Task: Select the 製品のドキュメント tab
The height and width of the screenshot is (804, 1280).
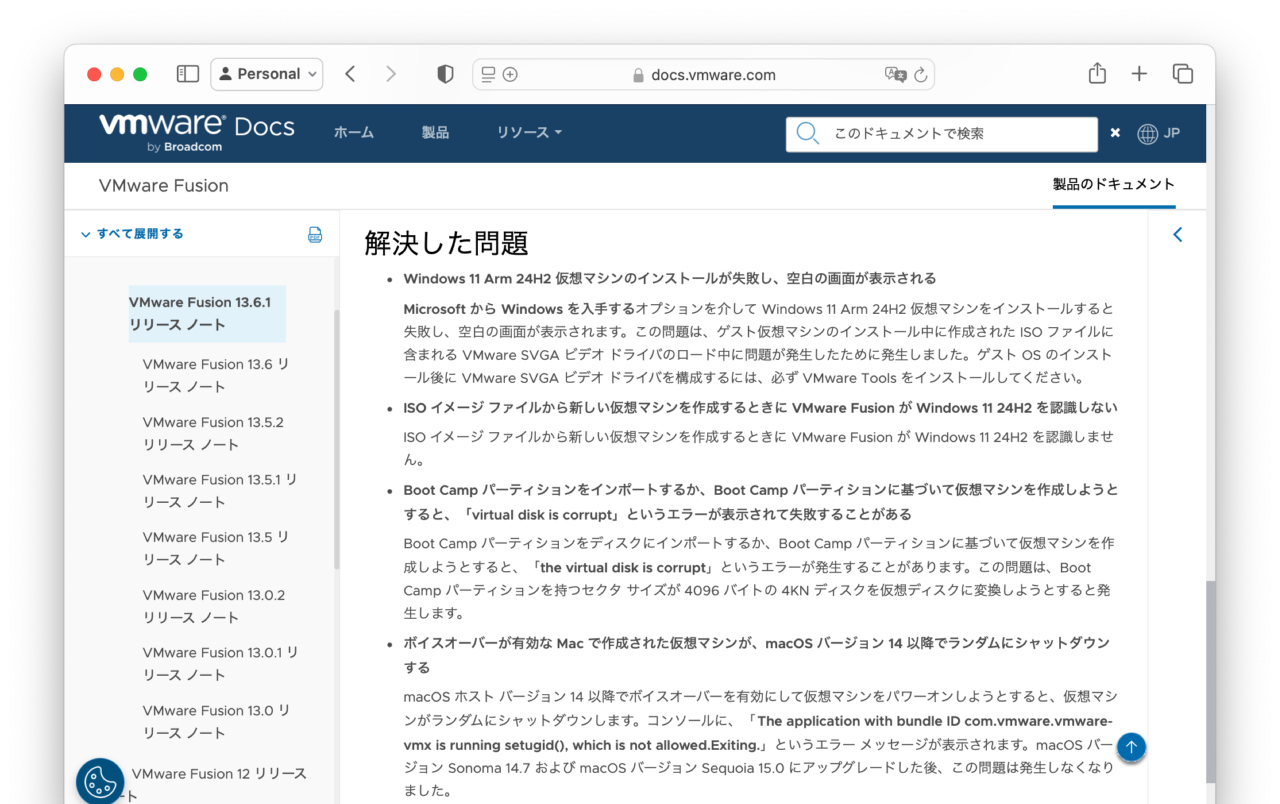Action: 1113,185
